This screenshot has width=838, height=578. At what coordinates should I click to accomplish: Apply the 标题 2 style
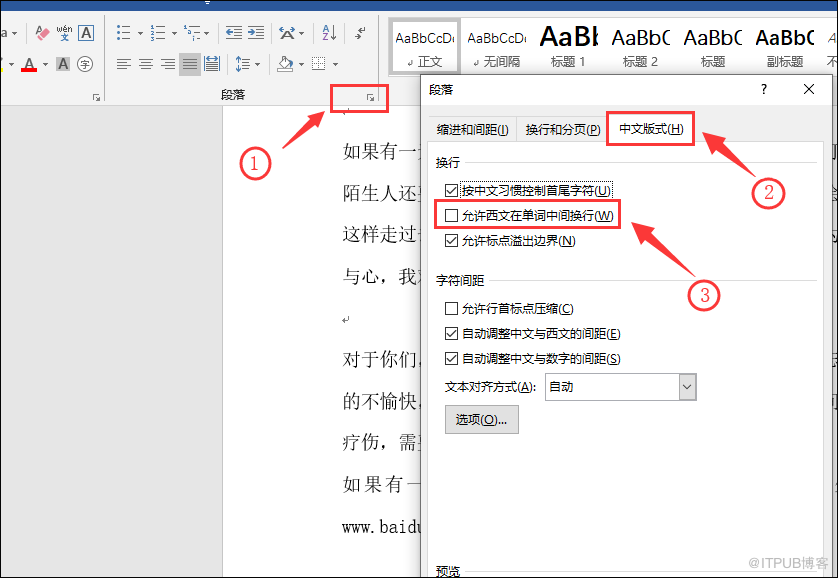(640, 47)
